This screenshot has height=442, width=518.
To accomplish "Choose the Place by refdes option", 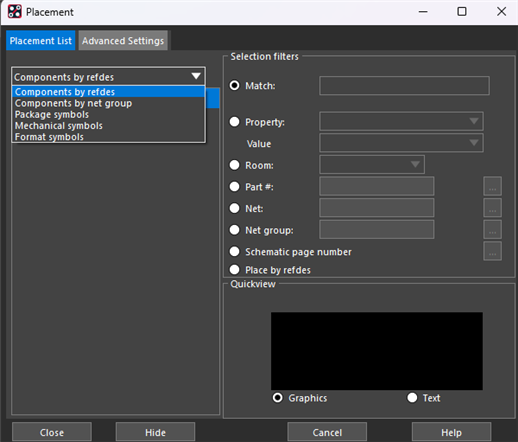I will coord(234,270).
